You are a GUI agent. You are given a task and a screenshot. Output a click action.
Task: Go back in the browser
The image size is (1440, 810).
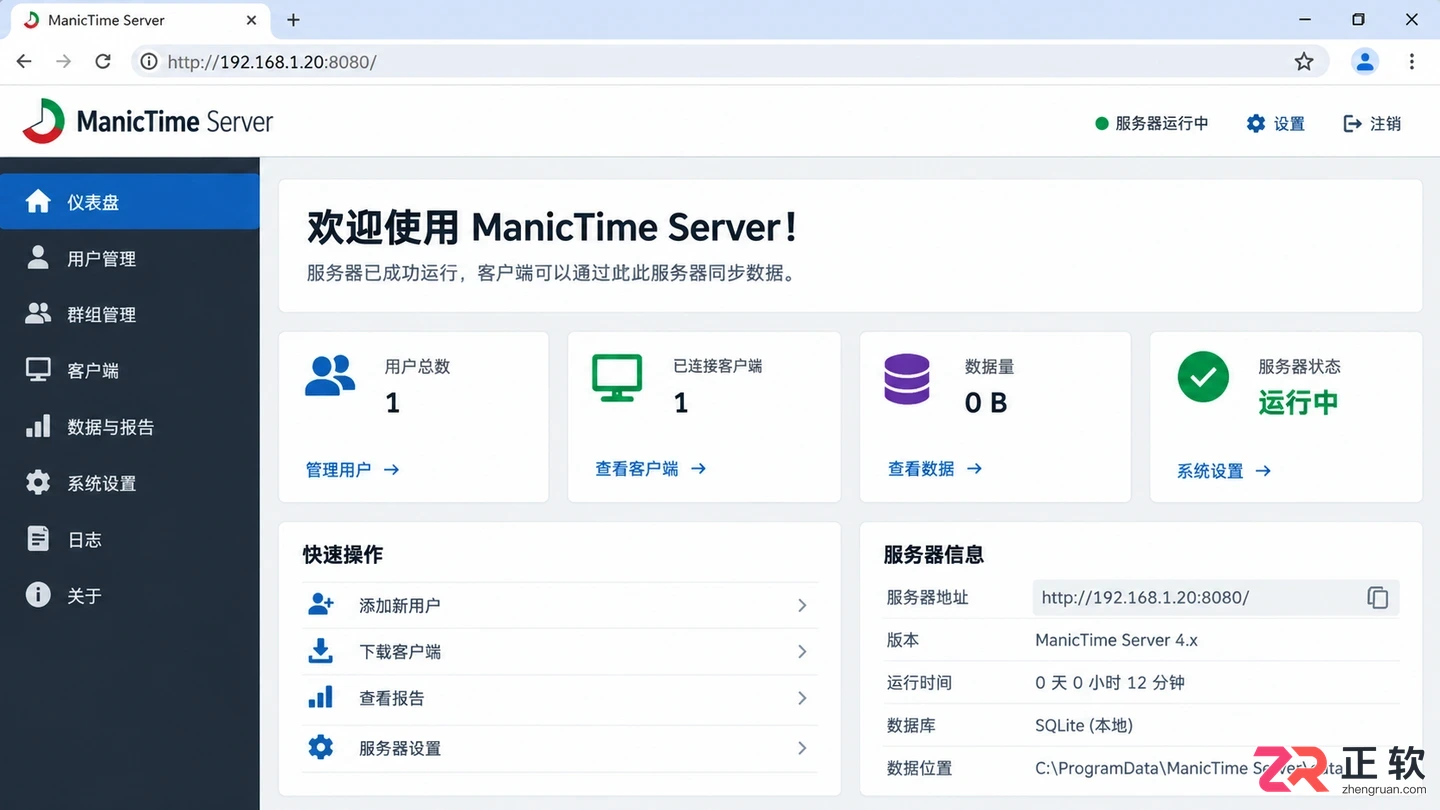coord(24,62)
